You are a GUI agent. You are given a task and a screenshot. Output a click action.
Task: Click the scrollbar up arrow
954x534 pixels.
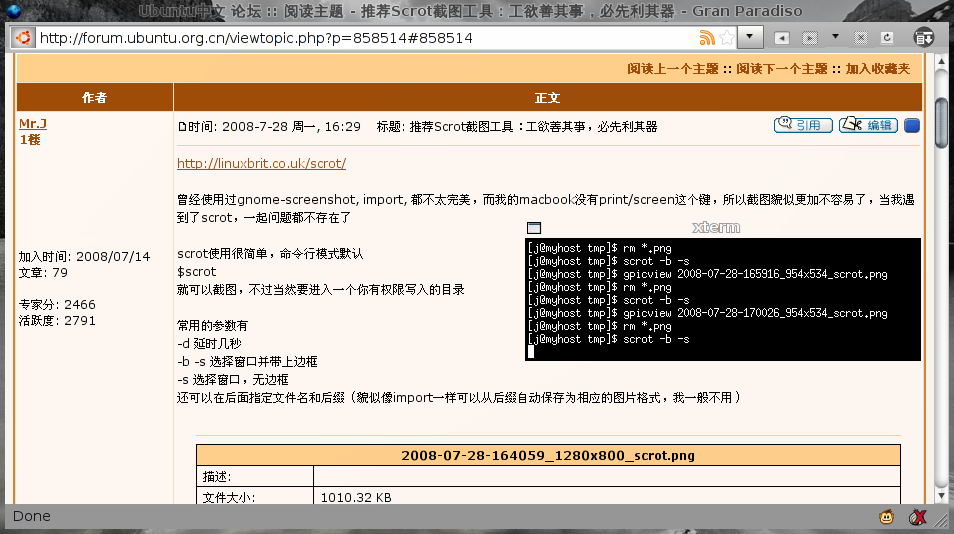coord(941,61)
